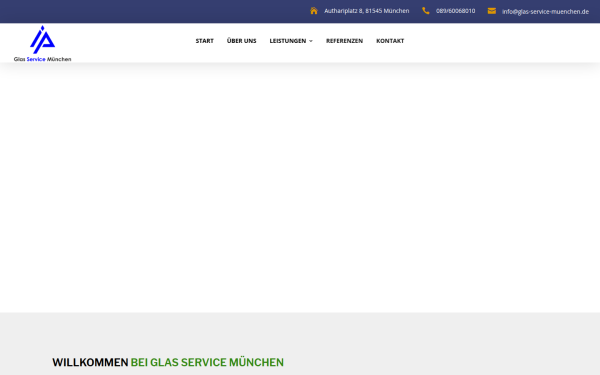600x375 pixels.
Task: Go to the ÜBER UNS page
Action: pyautogui.click(x=241, y=41)
